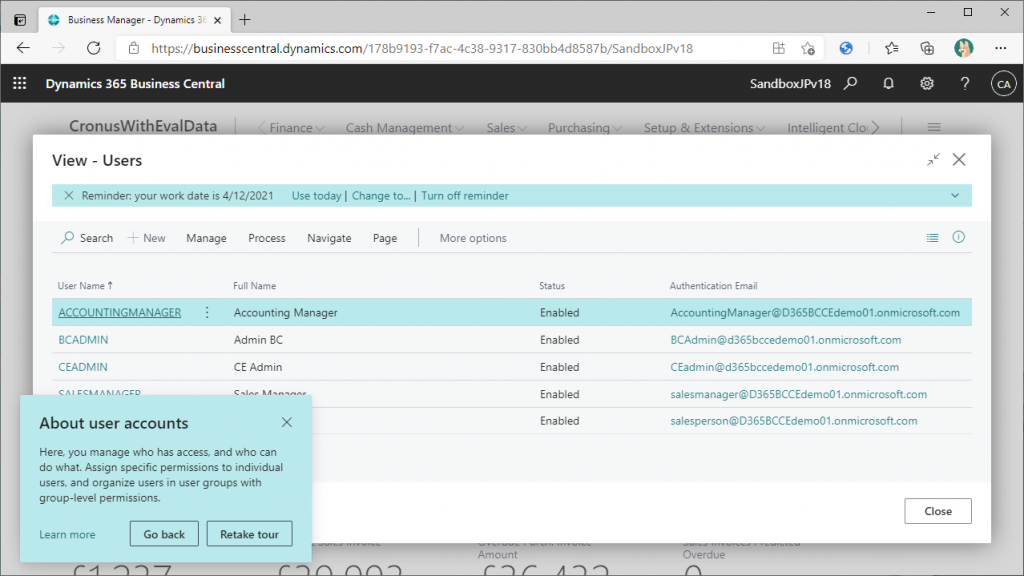Click the Dynamics 365 Business Central title
Image resolution: width=1024 pixels, height=576 pixels.
tap(135, 84)
